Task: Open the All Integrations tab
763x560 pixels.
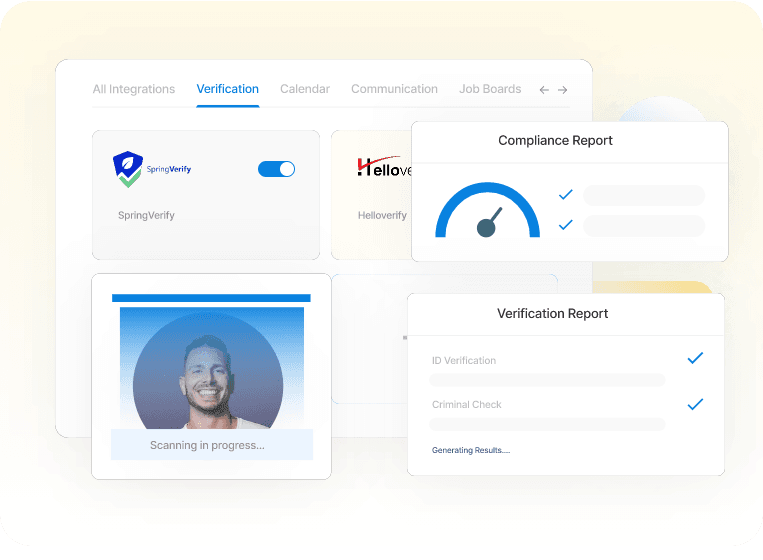Action: click(133, 89)
